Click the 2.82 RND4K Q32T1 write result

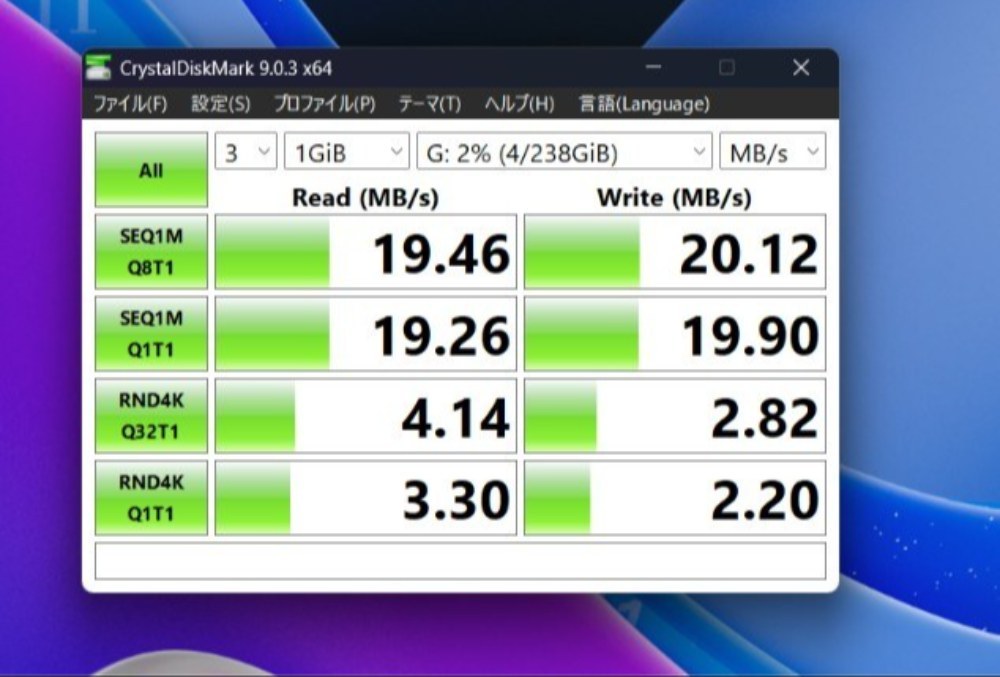675,416
